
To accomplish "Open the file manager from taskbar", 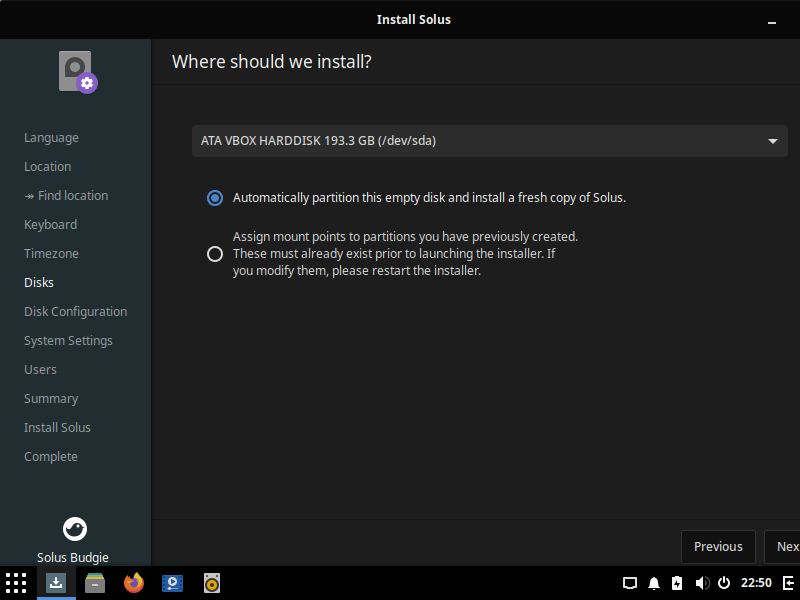I will pyautogui.click(x=95, y=583).
